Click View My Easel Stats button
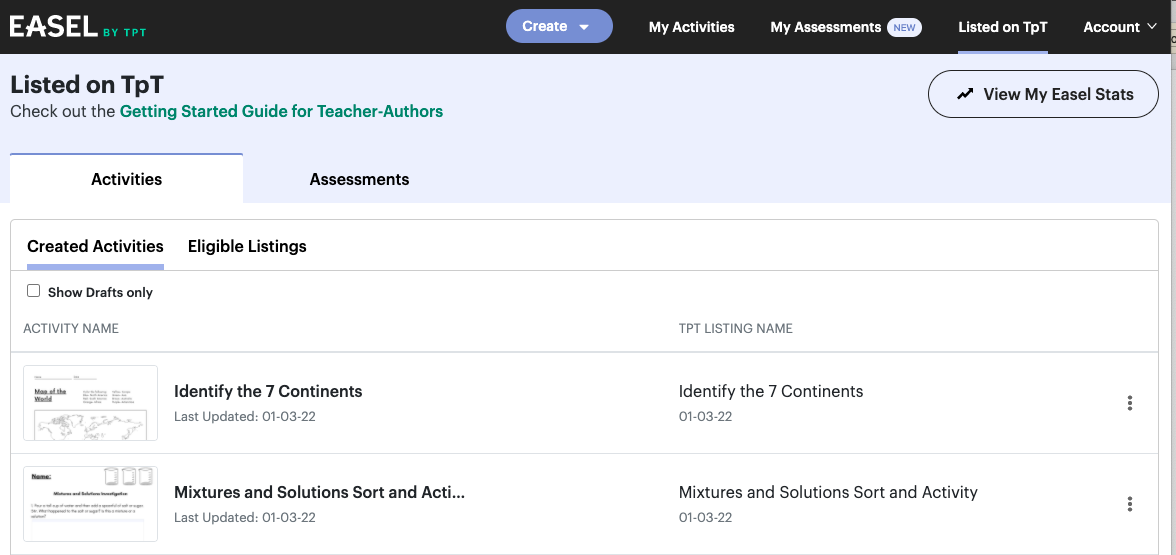This screenshot has width=1176, height=555. tap(1043, 94)
